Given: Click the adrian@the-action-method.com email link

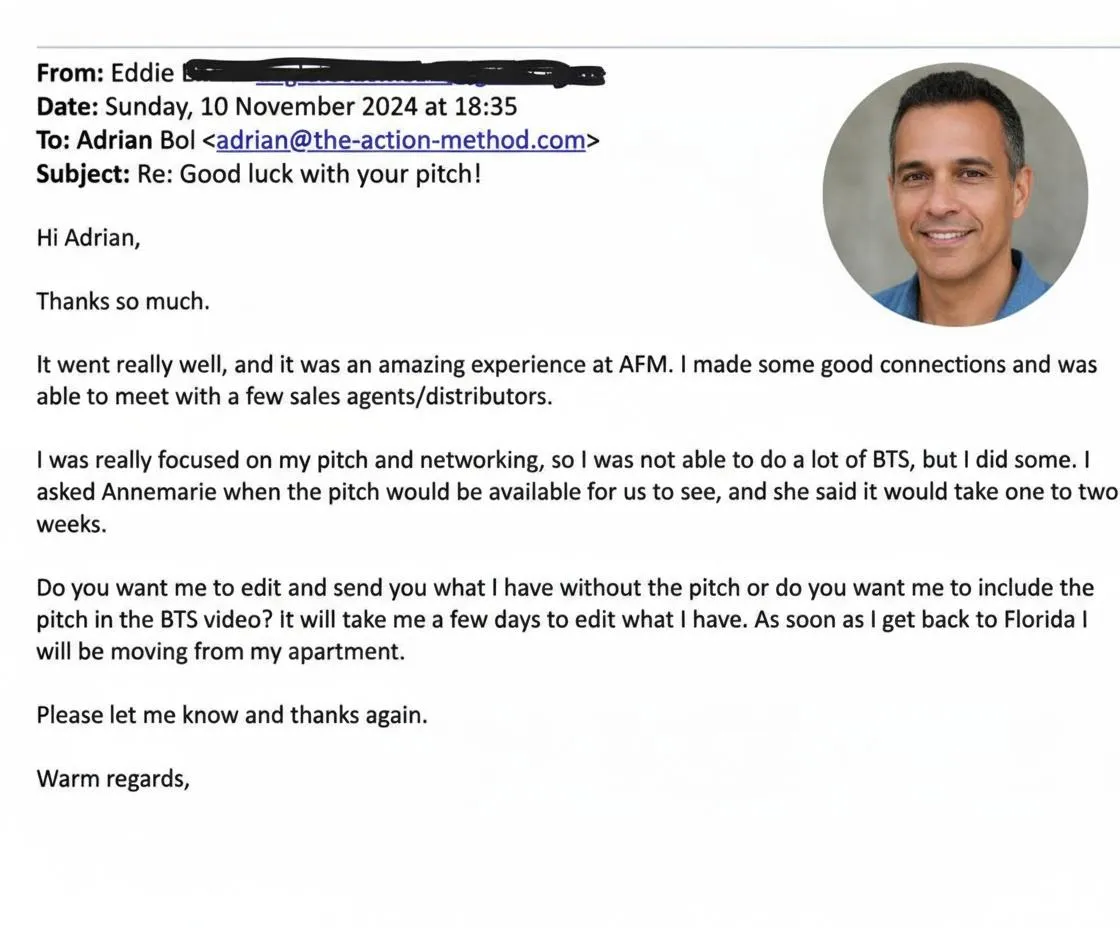Looking at the screenshot, I should click(x=400, y=140).
